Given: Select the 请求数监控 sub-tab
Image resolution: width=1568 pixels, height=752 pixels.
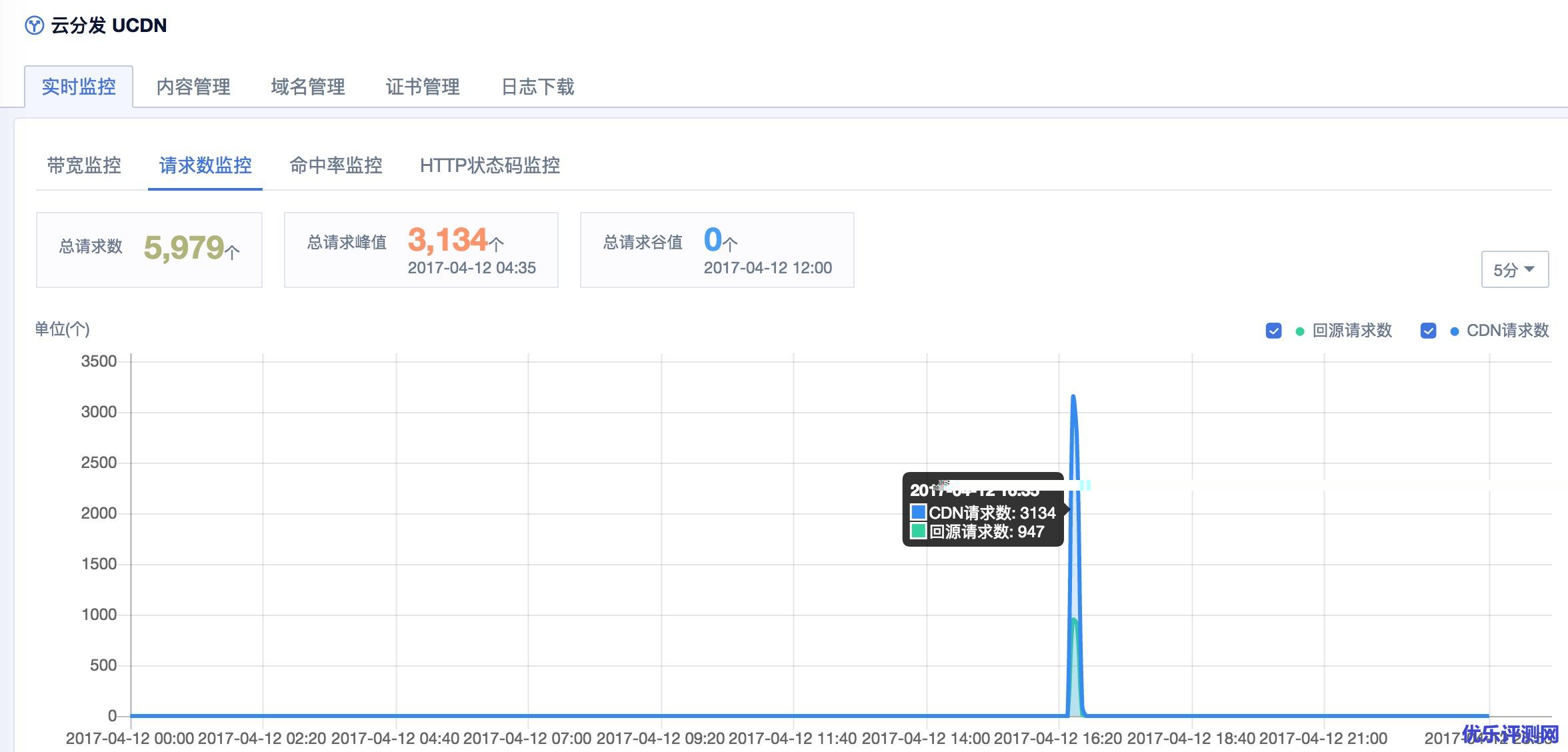Looking at the screenshot, I should (205, 165).
